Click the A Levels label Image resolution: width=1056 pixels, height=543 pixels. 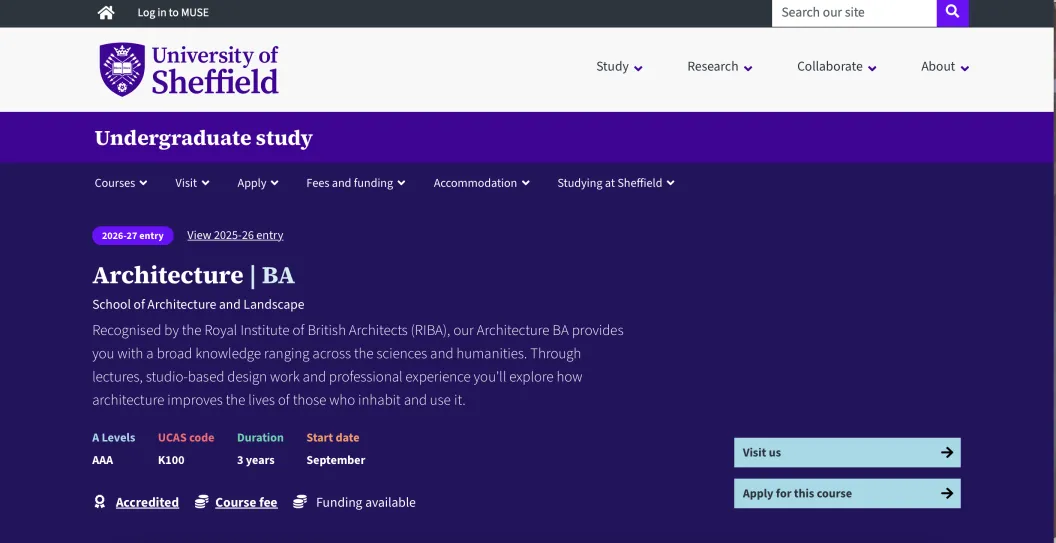click(113, 437)
